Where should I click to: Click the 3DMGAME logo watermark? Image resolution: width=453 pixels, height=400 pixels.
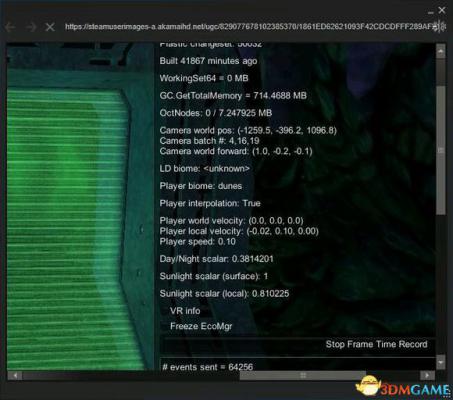[404, 387]
